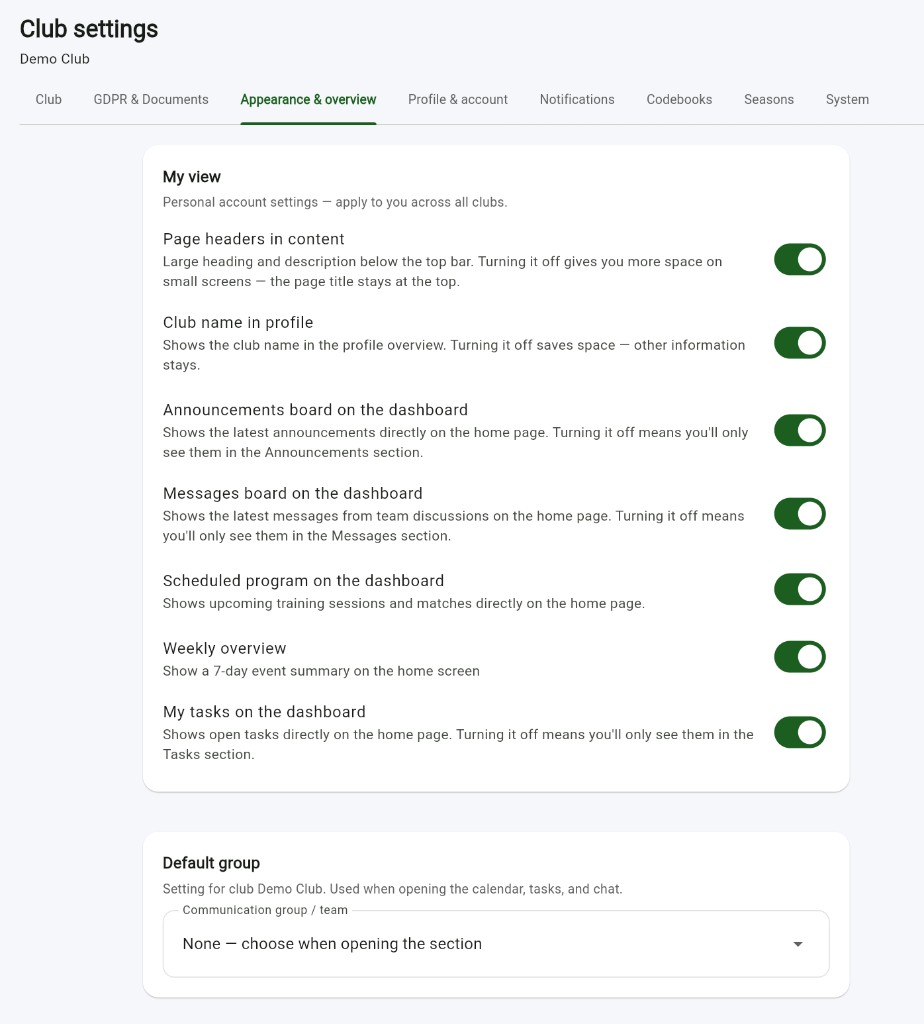Switch to the Club tab

48,99
